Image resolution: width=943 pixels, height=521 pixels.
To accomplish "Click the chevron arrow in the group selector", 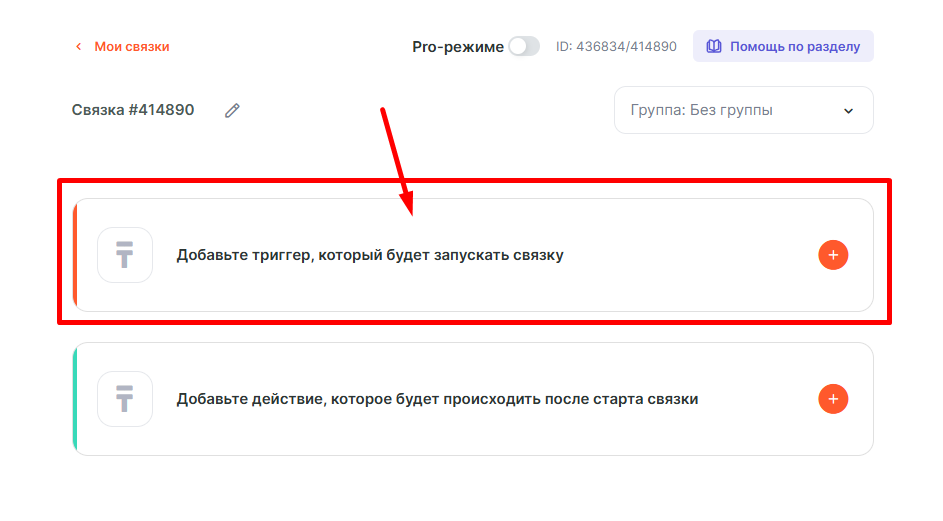I will point(848,111).
